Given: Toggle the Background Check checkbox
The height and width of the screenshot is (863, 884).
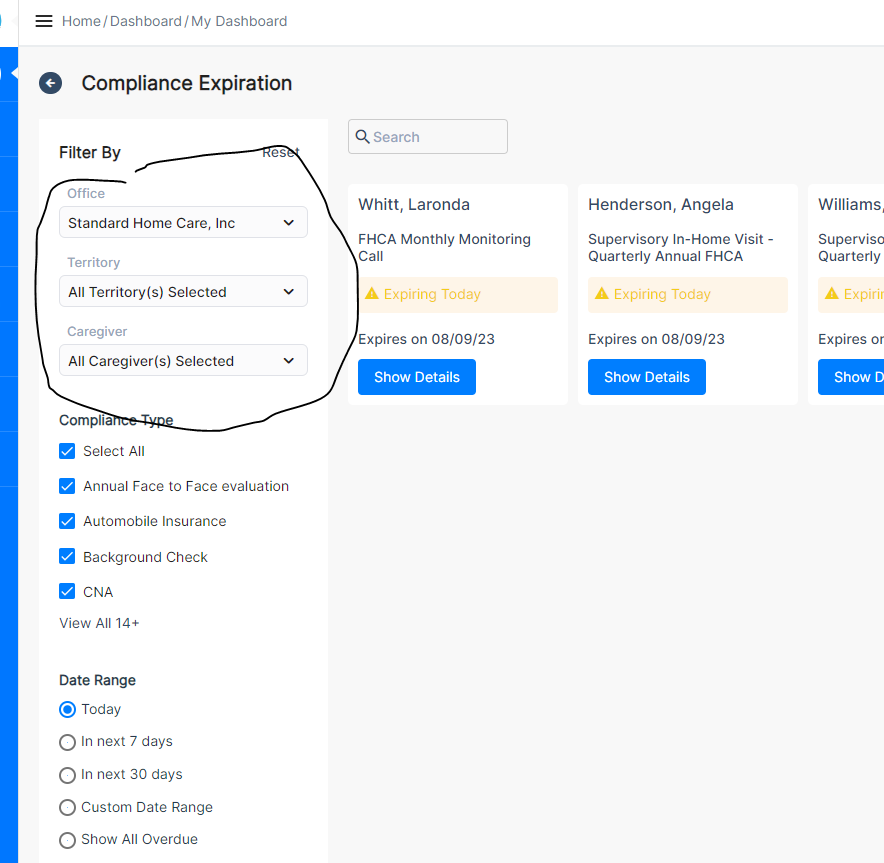Looking at the screenshot, I should point(67,557).
